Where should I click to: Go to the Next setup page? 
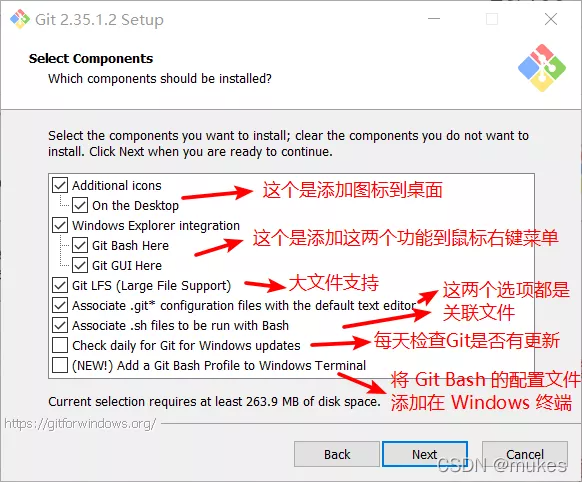click(x=425, y=454)
